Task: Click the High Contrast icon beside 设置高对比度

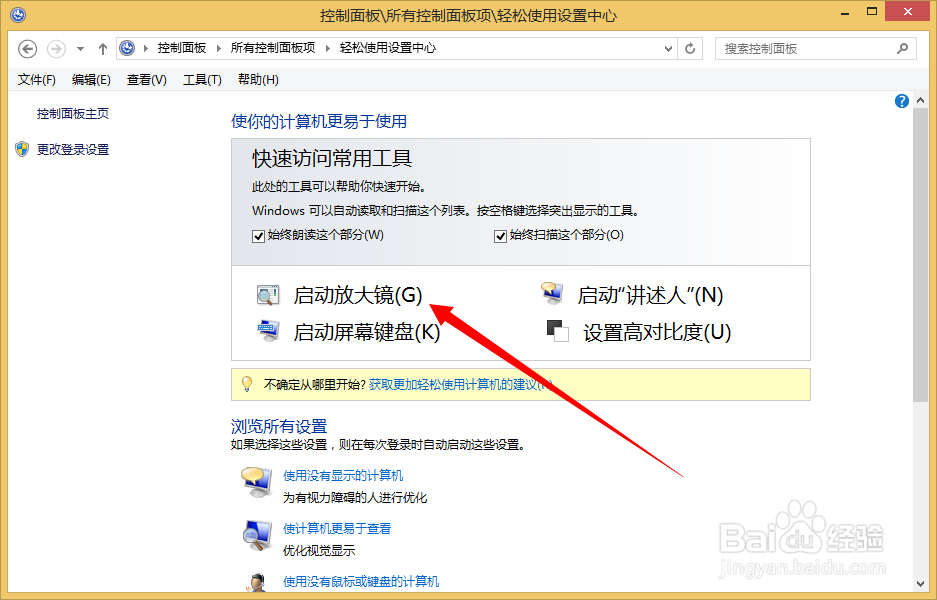Action: (556, 329)
